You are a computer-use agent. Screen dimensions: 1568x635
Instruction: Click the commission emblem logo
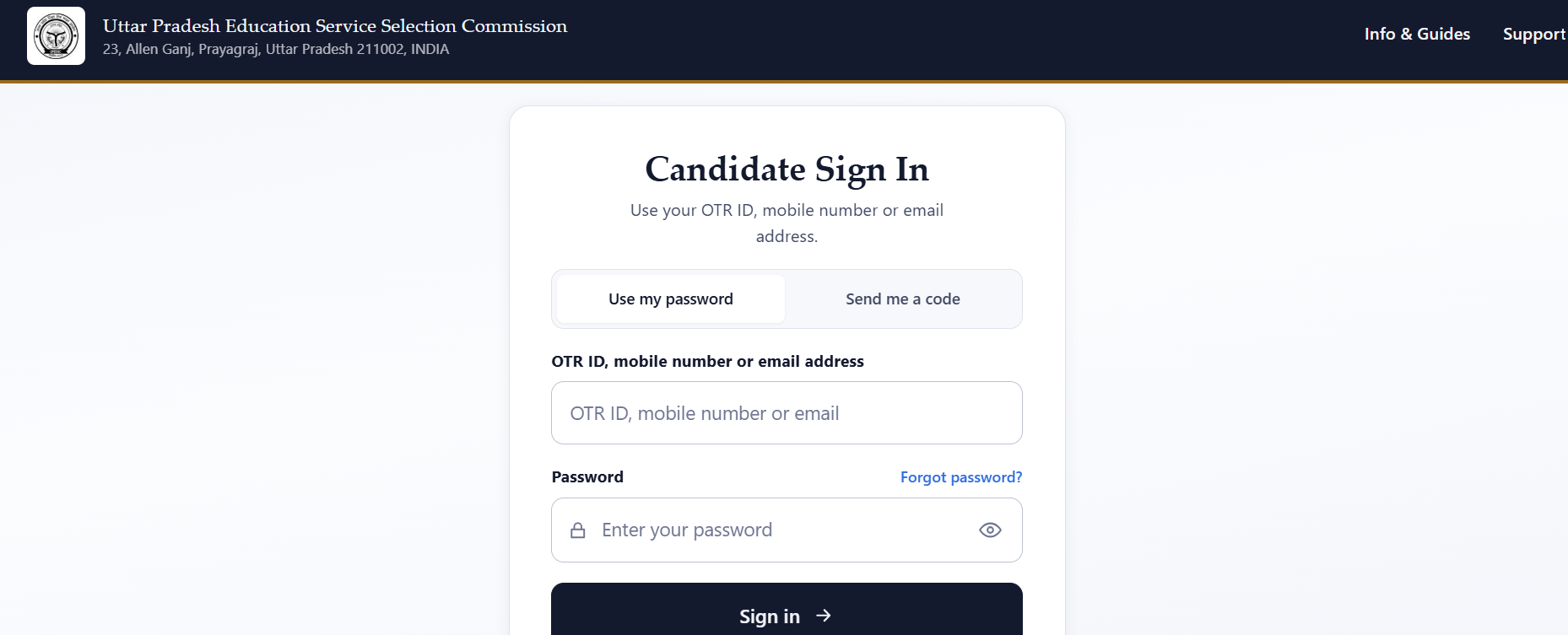point(56,36)
